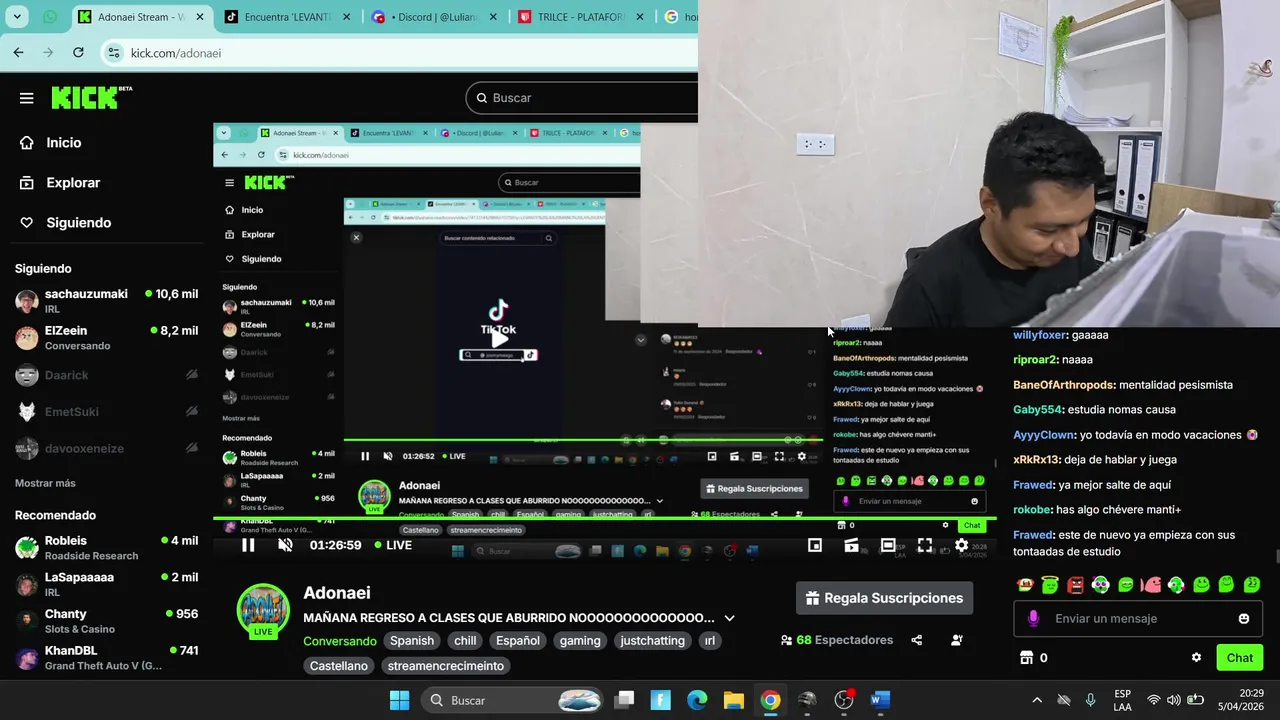1280x720 pixels.
Task: Select the justchatting tag
Action: pyautogui.click(x=652, y=641)
